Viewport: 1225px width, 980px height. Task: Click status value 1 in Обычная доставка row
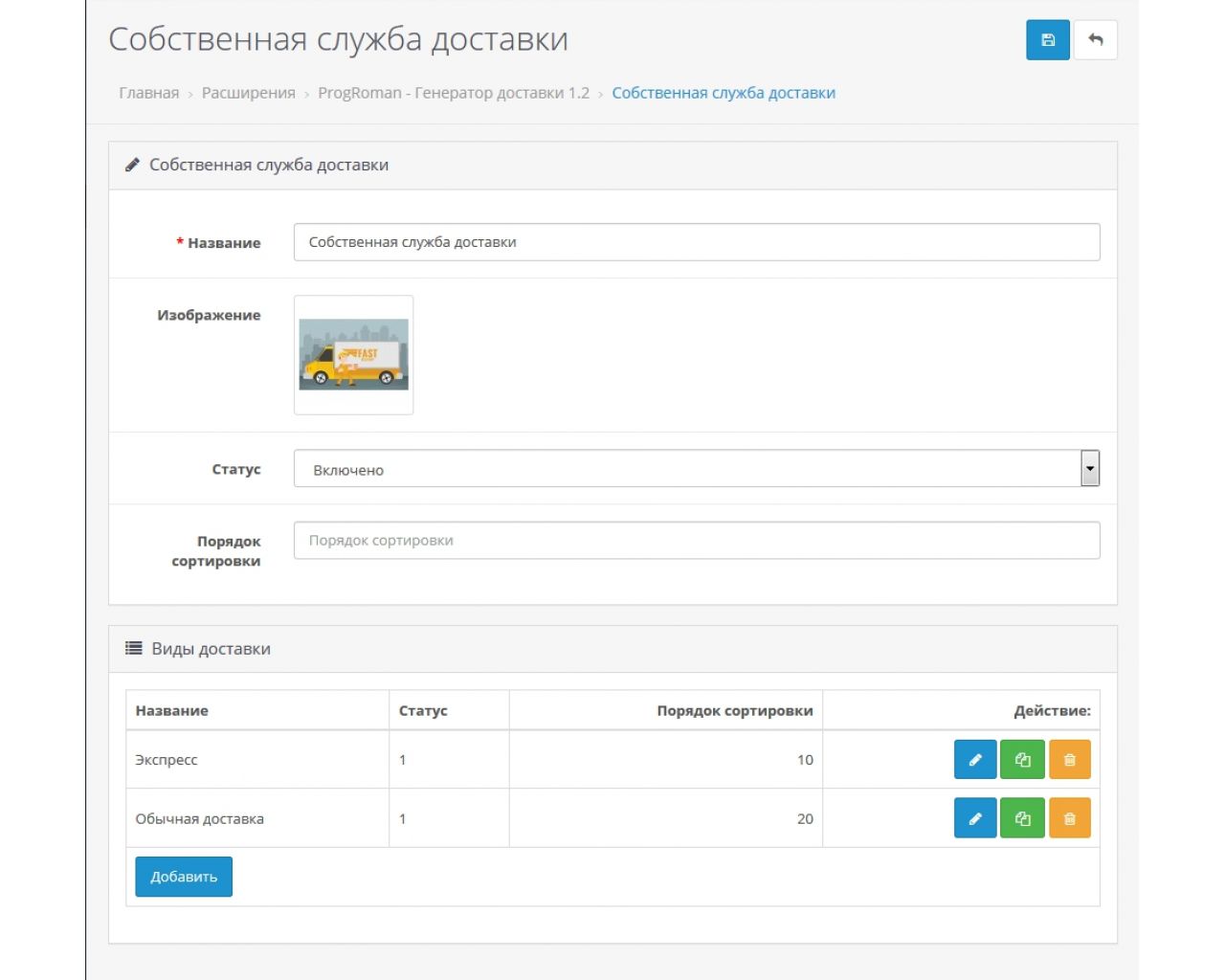coord(403,819)
